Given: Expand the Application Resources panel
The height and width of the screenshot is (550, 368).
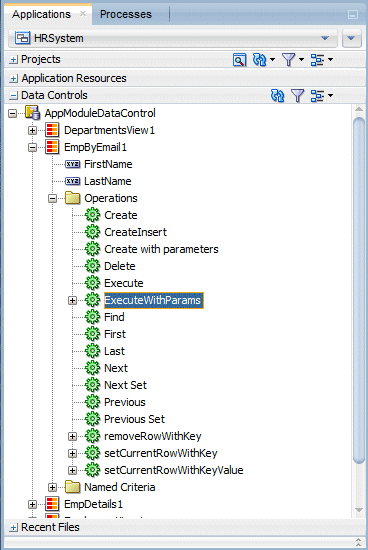Looking at the screenshot, I should tap(13, 78).
